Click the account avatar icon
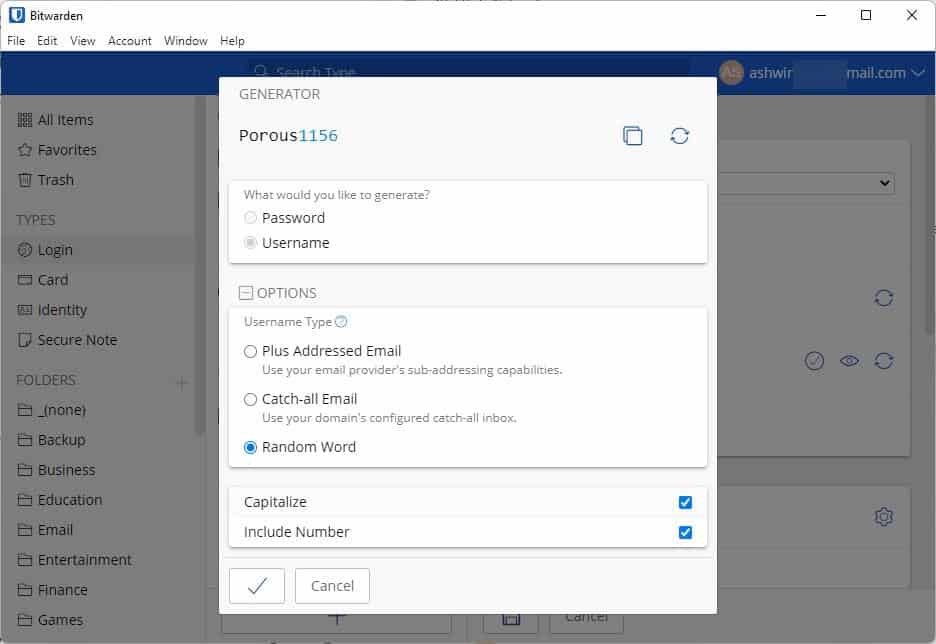The height and width of the screenshot is (644, 936). (x=731, y=73)
